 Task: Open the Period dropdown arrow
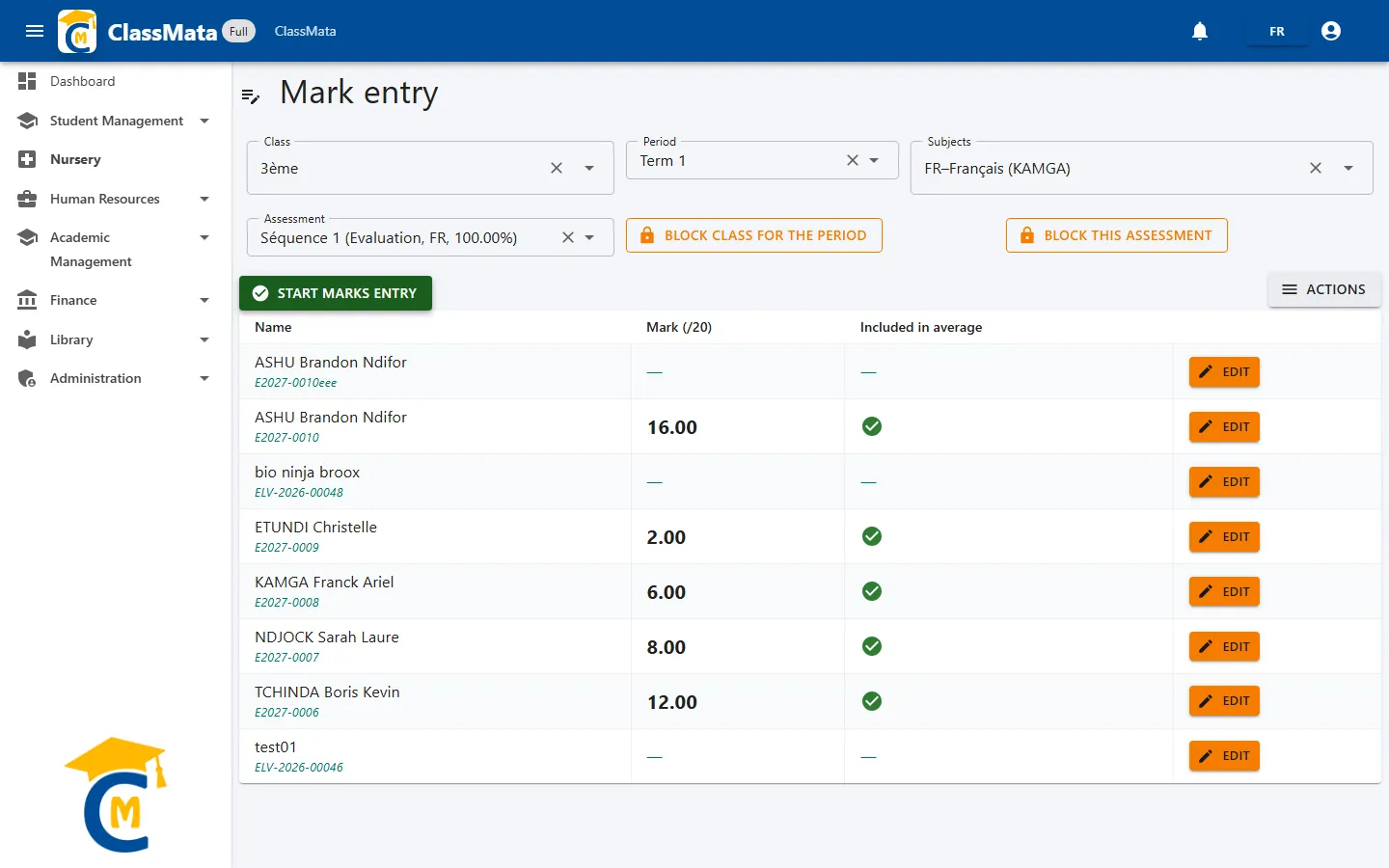[874, 160]
